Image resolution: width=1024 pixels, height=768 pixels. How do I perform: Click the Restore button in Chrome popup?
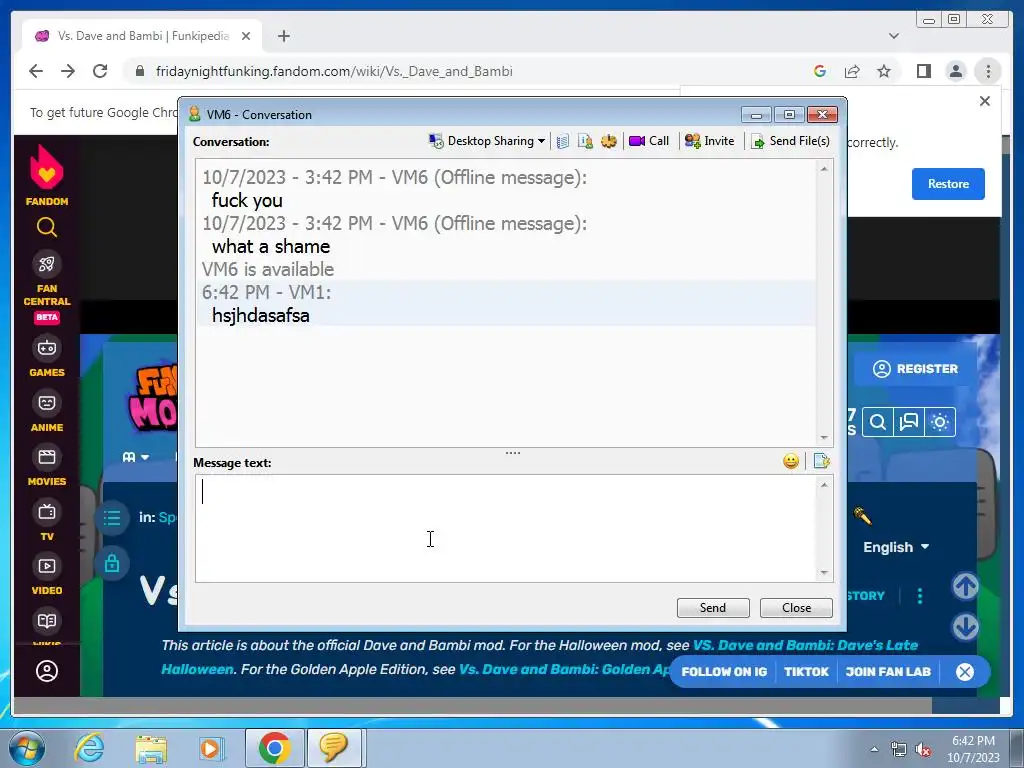point(948,184)
